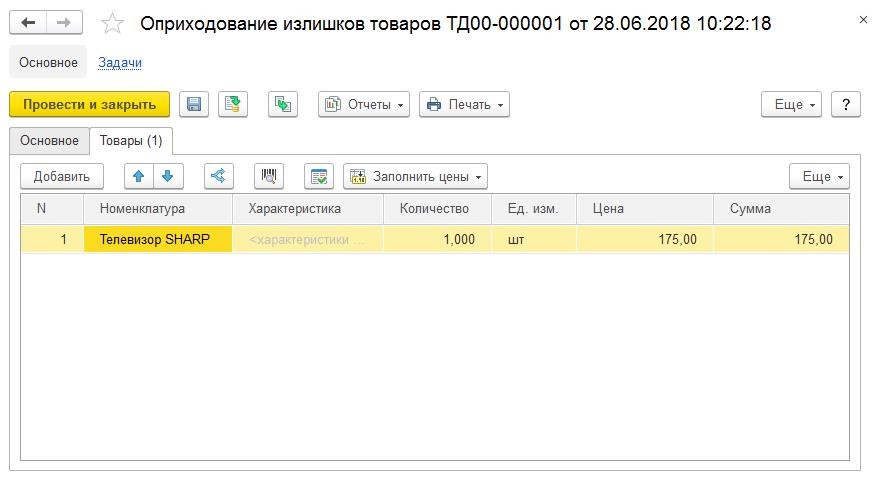The image size is (877, 480).
Task: Click the post document icon
Action: pos(233,105)
